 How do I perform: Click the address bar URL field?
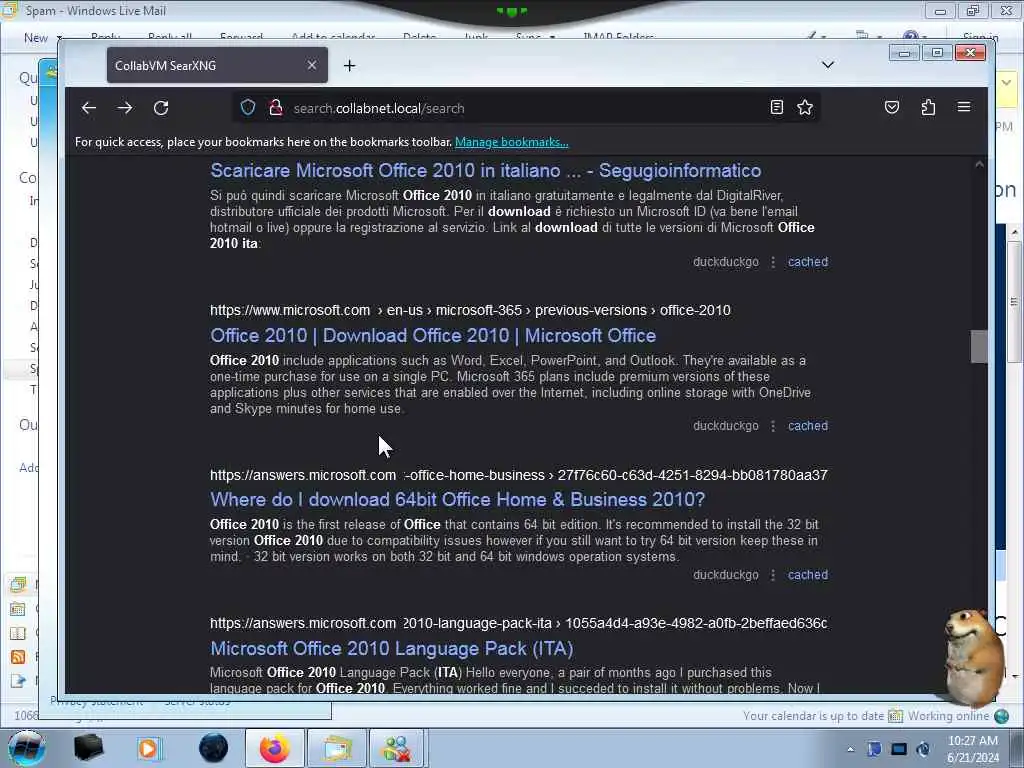point(526,108)
